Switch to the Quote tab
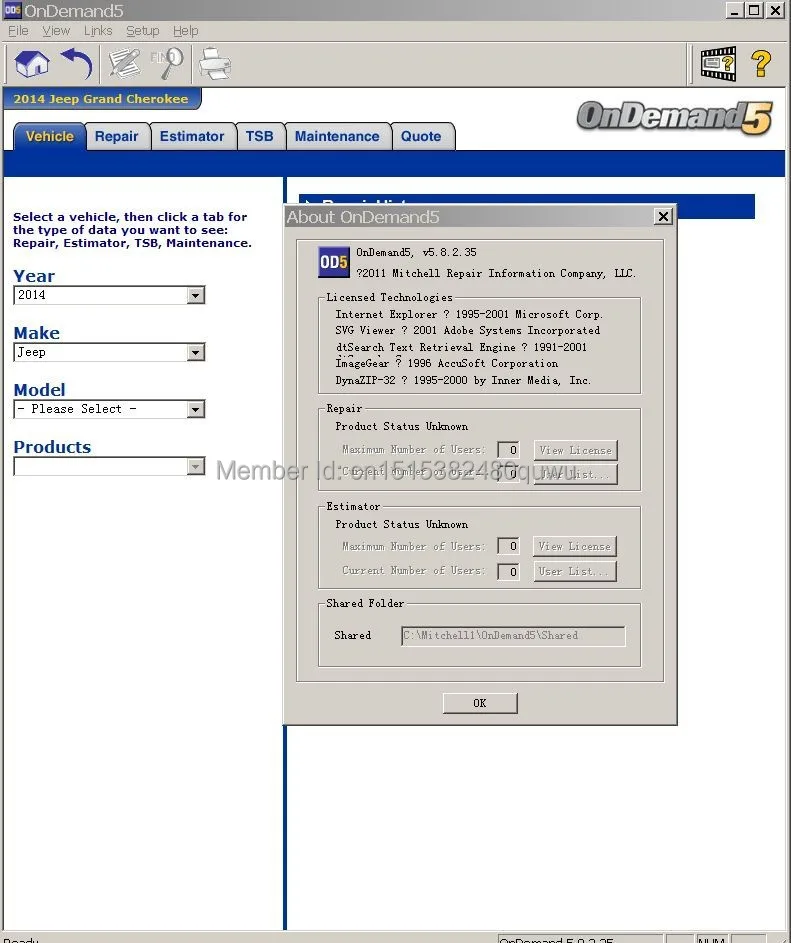Image resolution: width=791 pixels, height=943 pixels. (421, 137)
